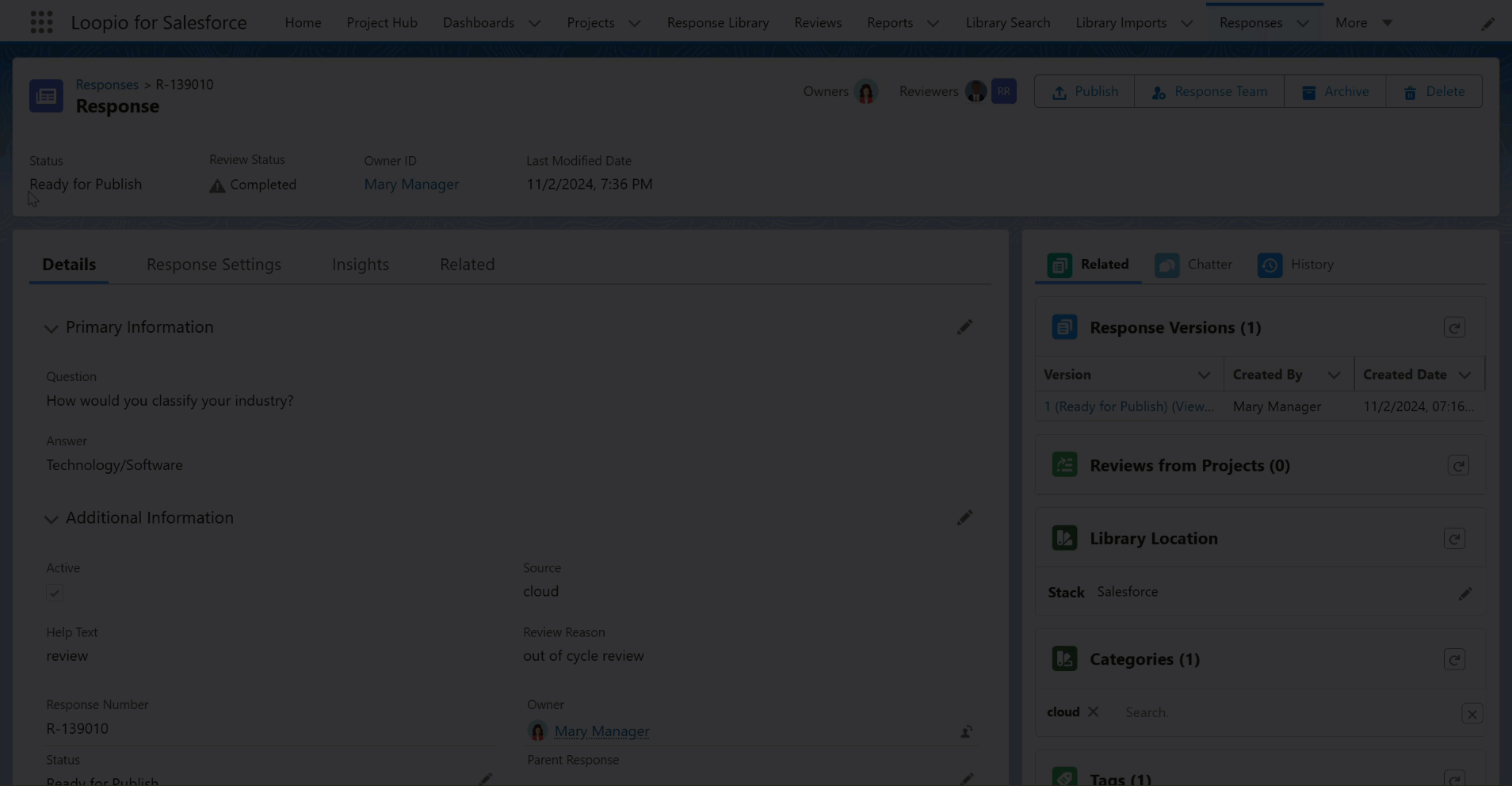
Task: Click the Reviews from Projects section icon
Action: click(x=1064, y=465)
